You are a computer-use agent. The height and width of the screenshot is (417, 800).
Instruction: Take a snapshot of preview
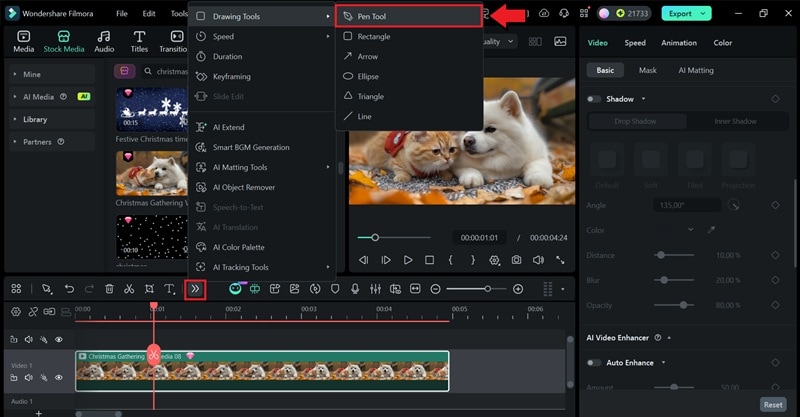click(516, 260)
